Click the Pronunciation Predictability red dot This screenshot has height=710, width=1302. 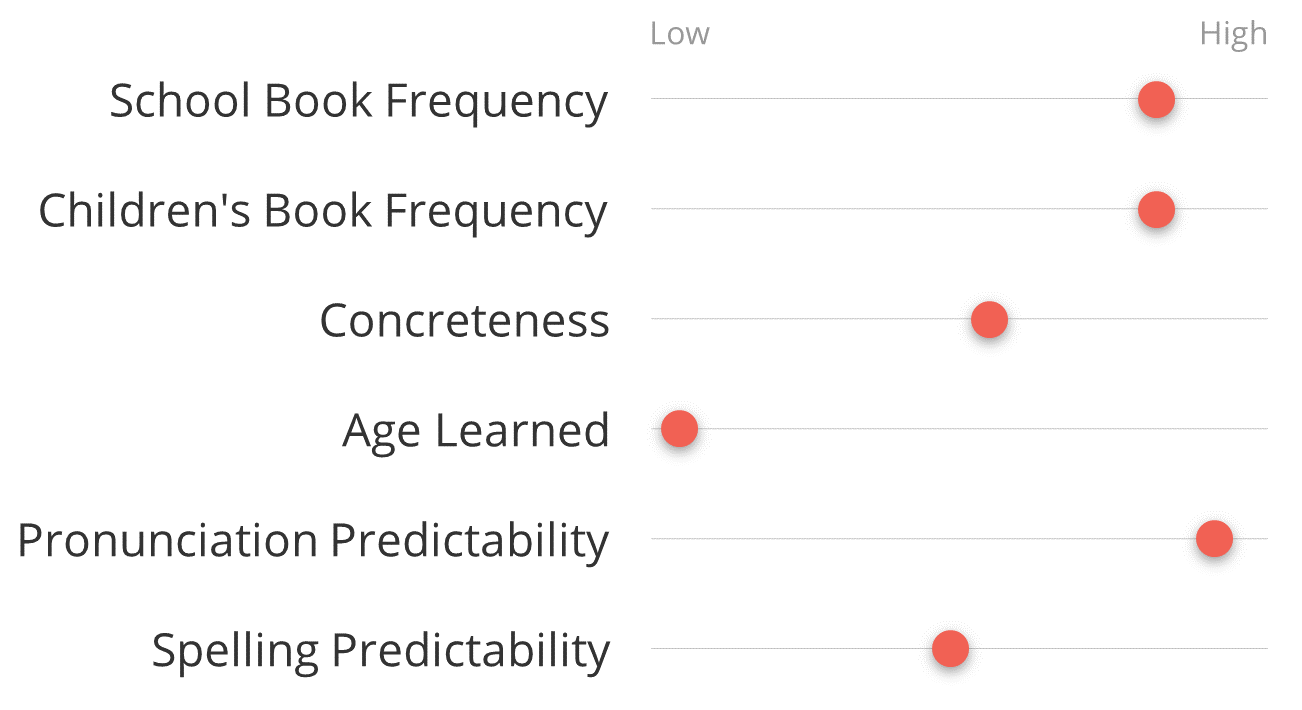click(x=1214, y=539)
